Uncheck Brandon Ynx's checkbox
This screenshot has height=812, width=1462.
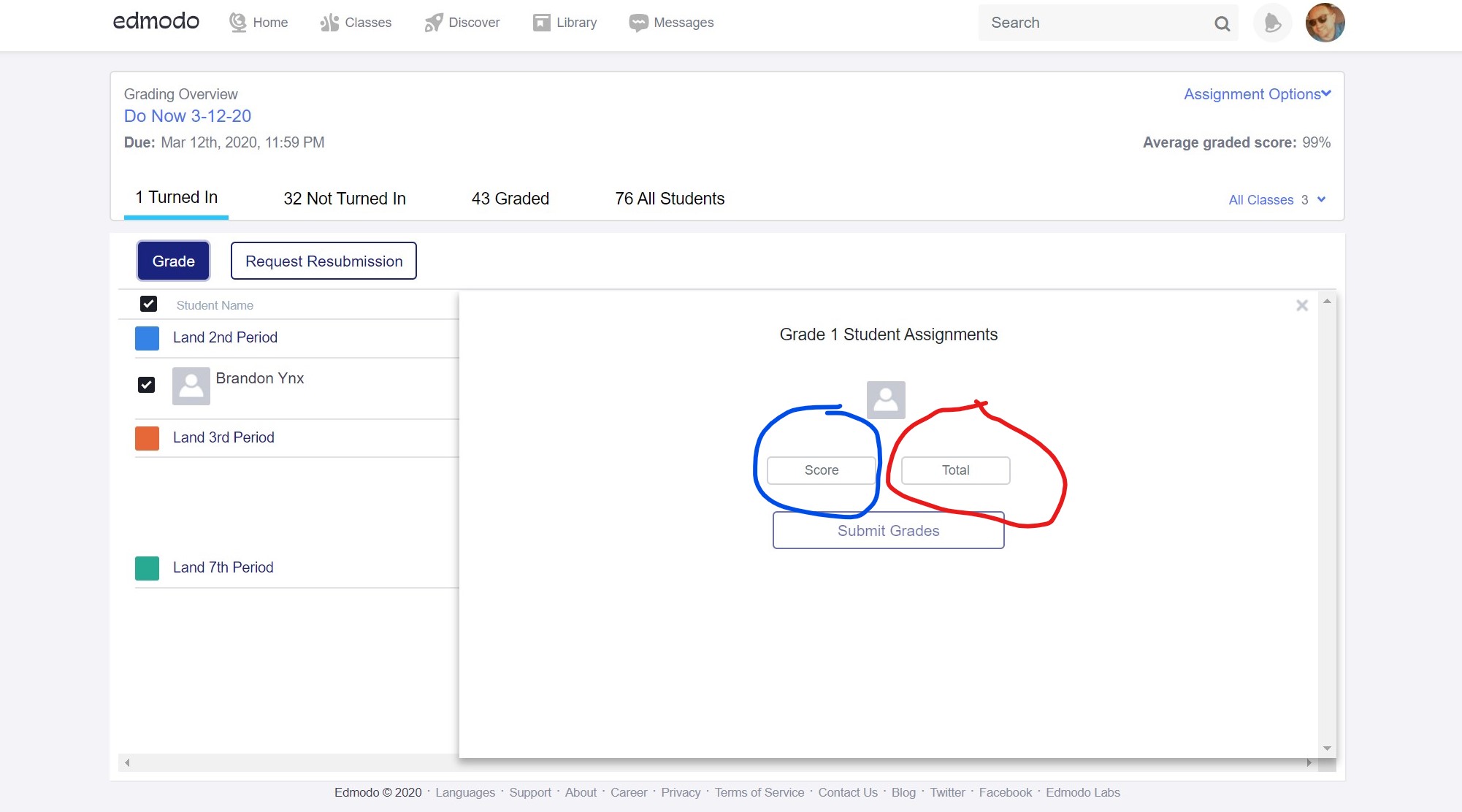tap(146, 385)
